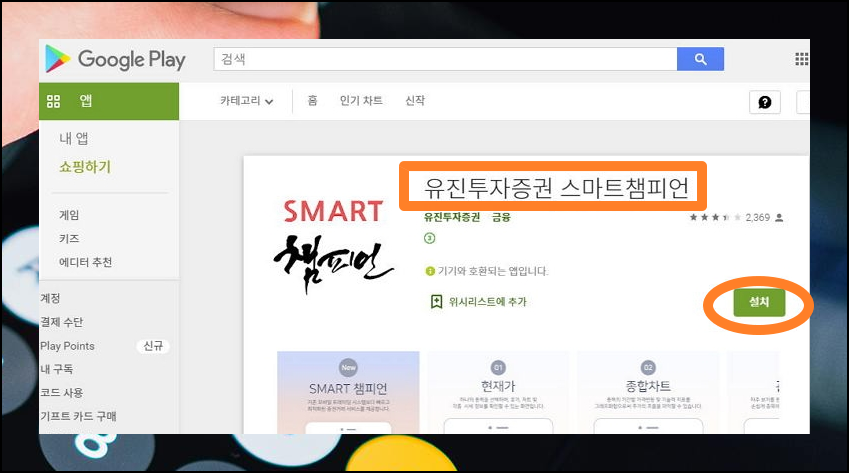Open the 종합차트 screenshot thumbnail
Image resolution: width=849 pixels, height=473 pixels.
click(648, 392)
